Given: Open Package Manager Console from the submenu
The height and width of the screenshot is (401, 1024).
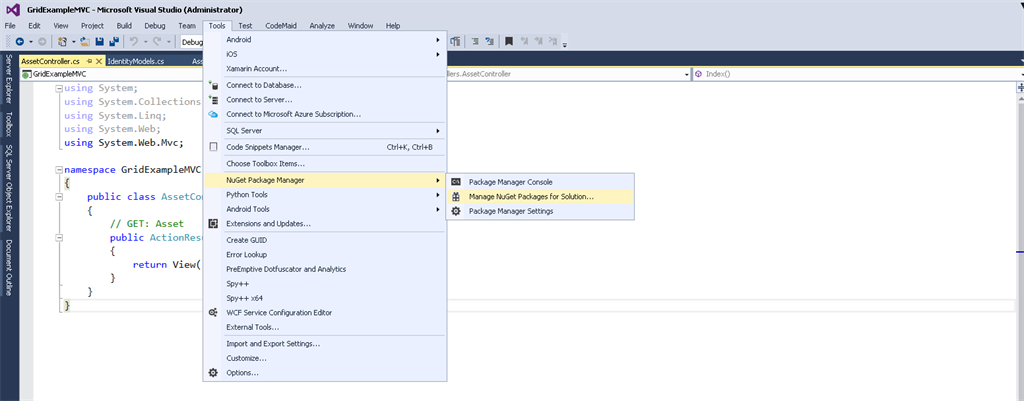Looking at the screenshot, I should (x=510, y=181).
